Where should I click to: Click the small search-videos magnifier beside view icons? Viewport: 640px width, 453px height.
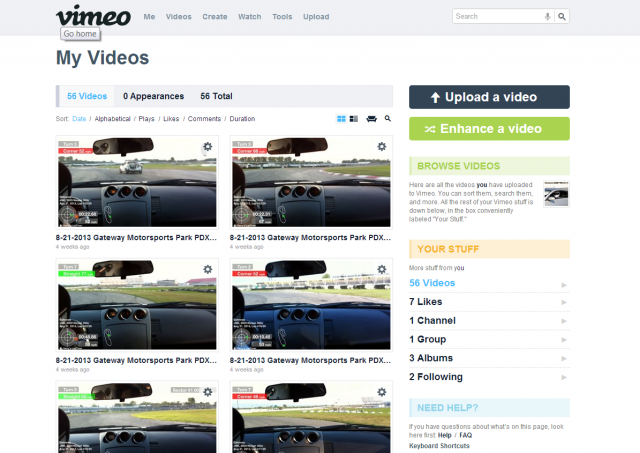point(388,118)
